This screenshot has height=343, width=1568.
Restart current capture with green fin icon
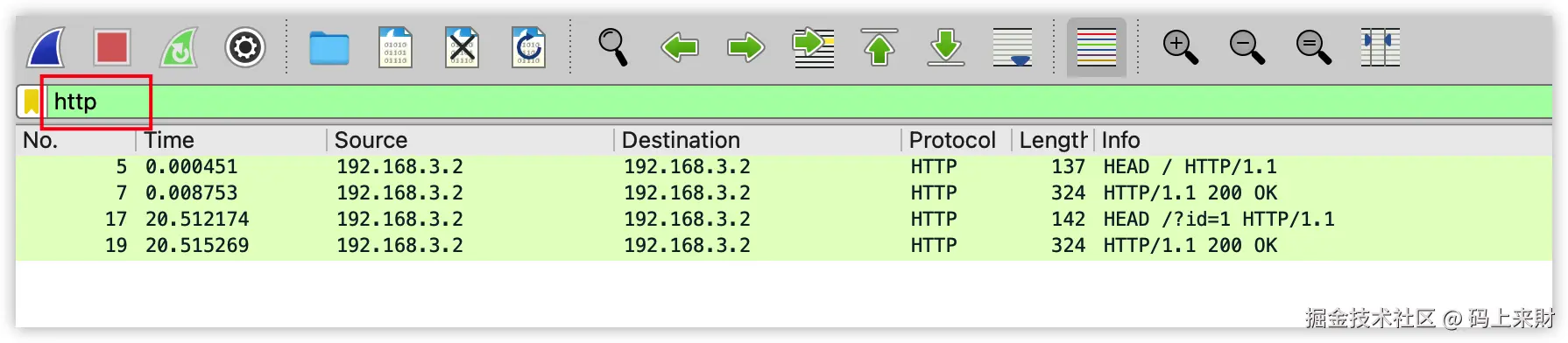point(179,46)
